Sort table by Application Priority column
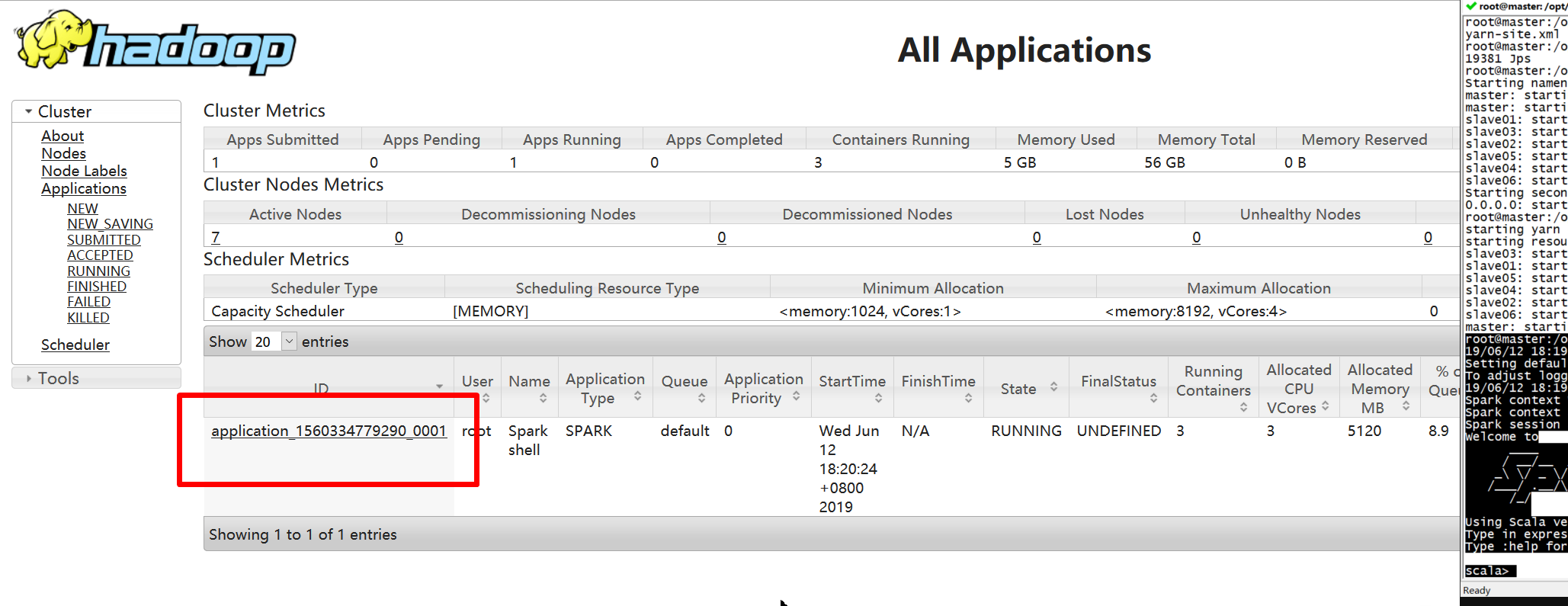The image size is (1568, 606). click(x=764, y=387)
